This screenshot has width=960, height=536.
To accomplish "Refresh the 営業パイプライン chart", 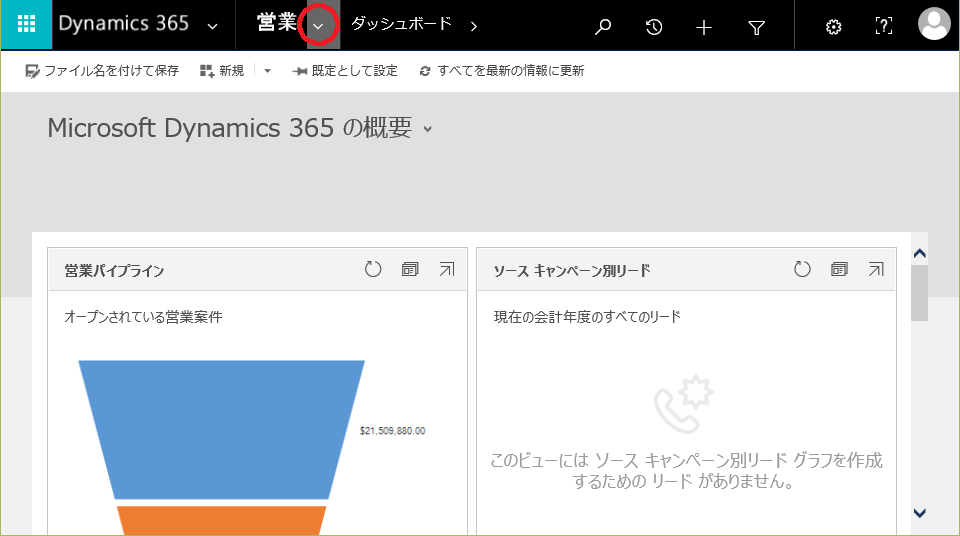I will (x=373, y=269).
